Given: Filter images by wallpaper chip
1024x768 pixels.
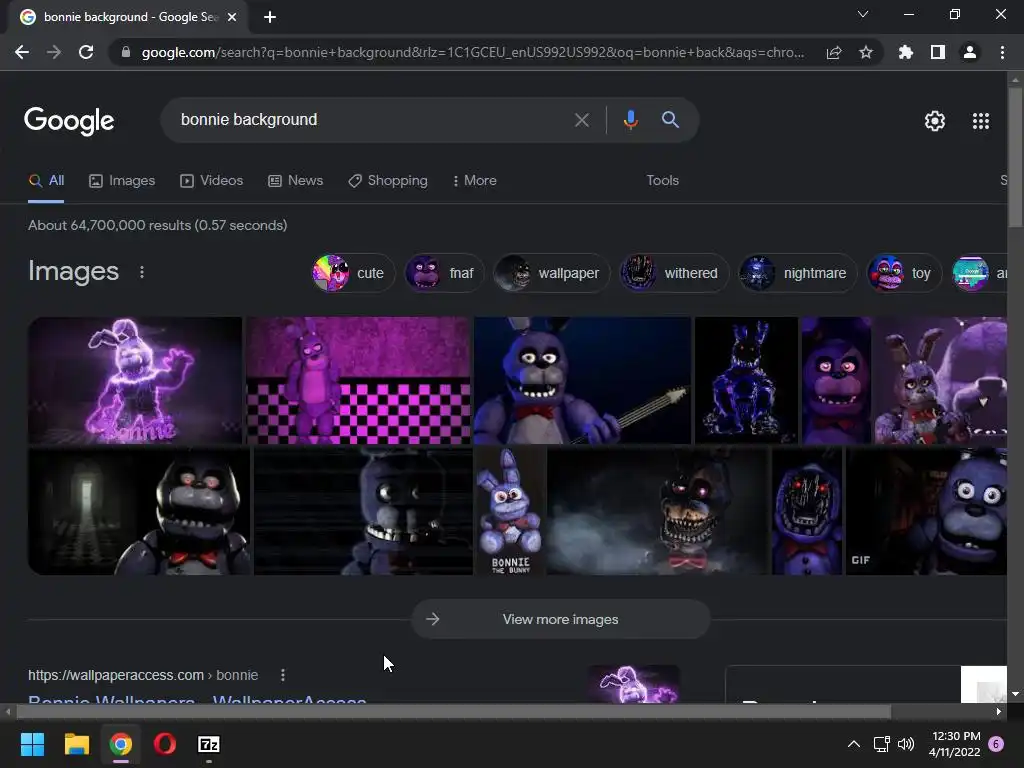Looking at the screenshot, I should pyautogui.click(x=551, y=273).
